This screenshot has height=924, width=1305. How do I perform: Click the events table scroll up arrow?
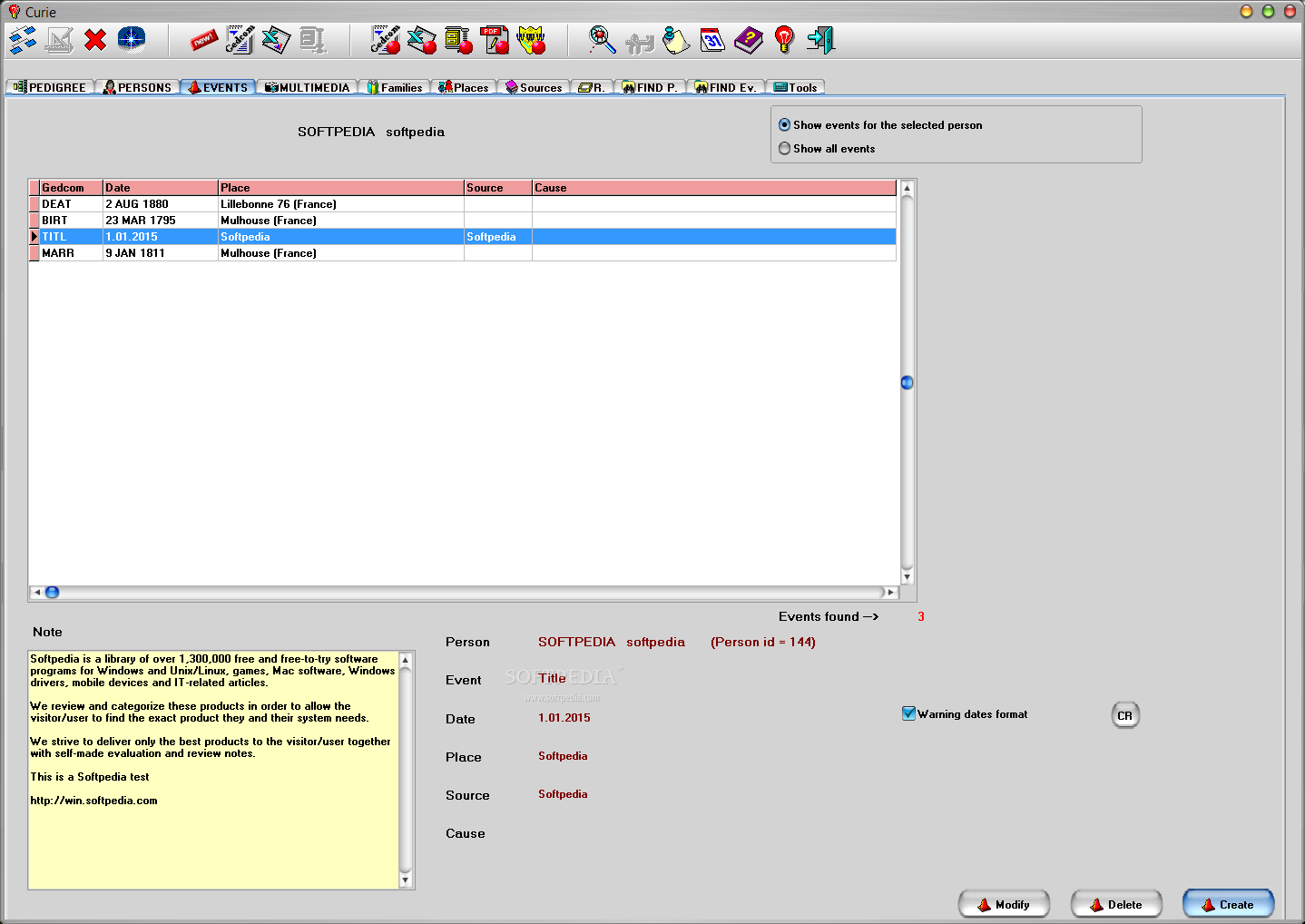coord(907,187)
